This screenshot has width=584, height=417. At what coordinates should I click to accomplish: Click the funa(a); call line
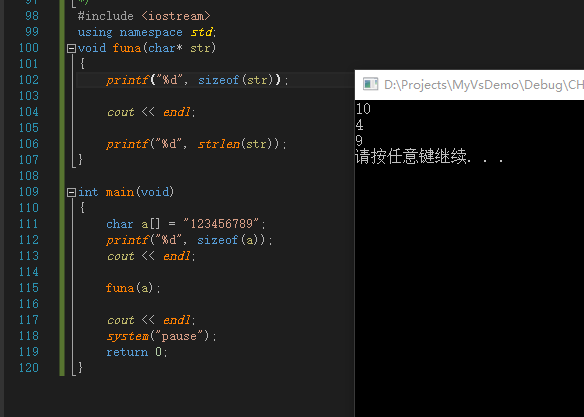[133, 288]
